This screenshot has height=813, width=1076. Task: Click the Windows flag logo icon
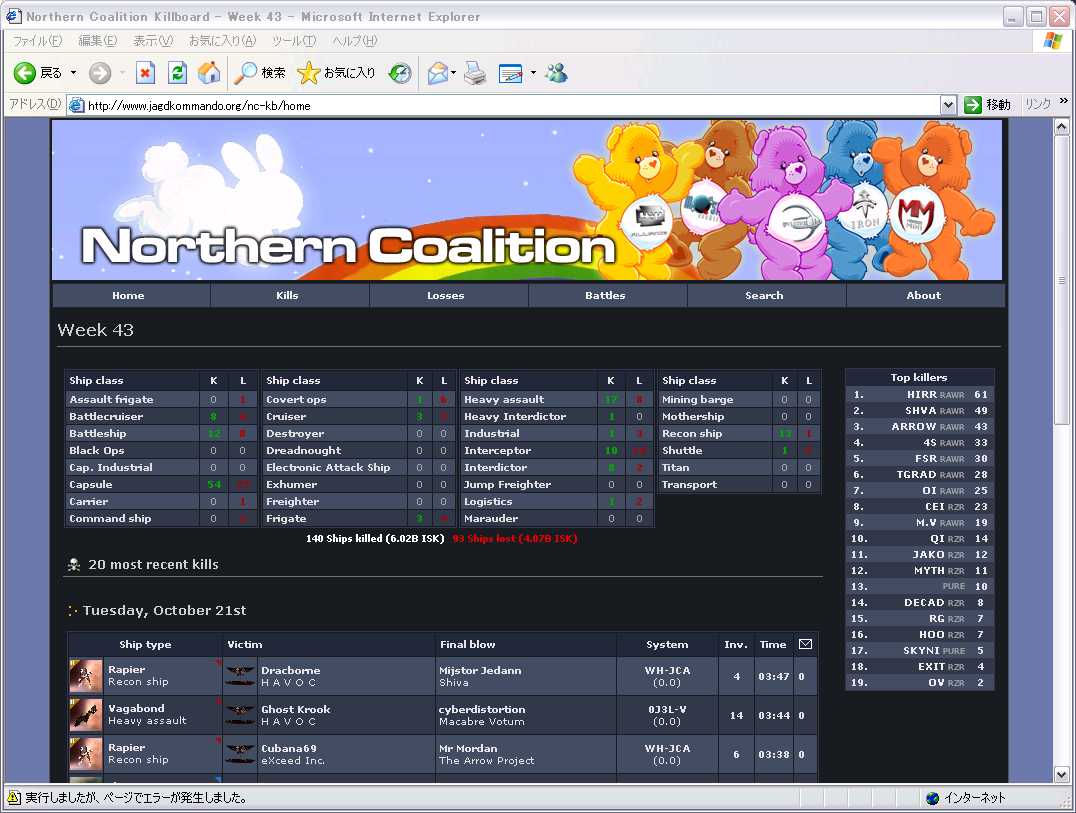coord(1053,40)
